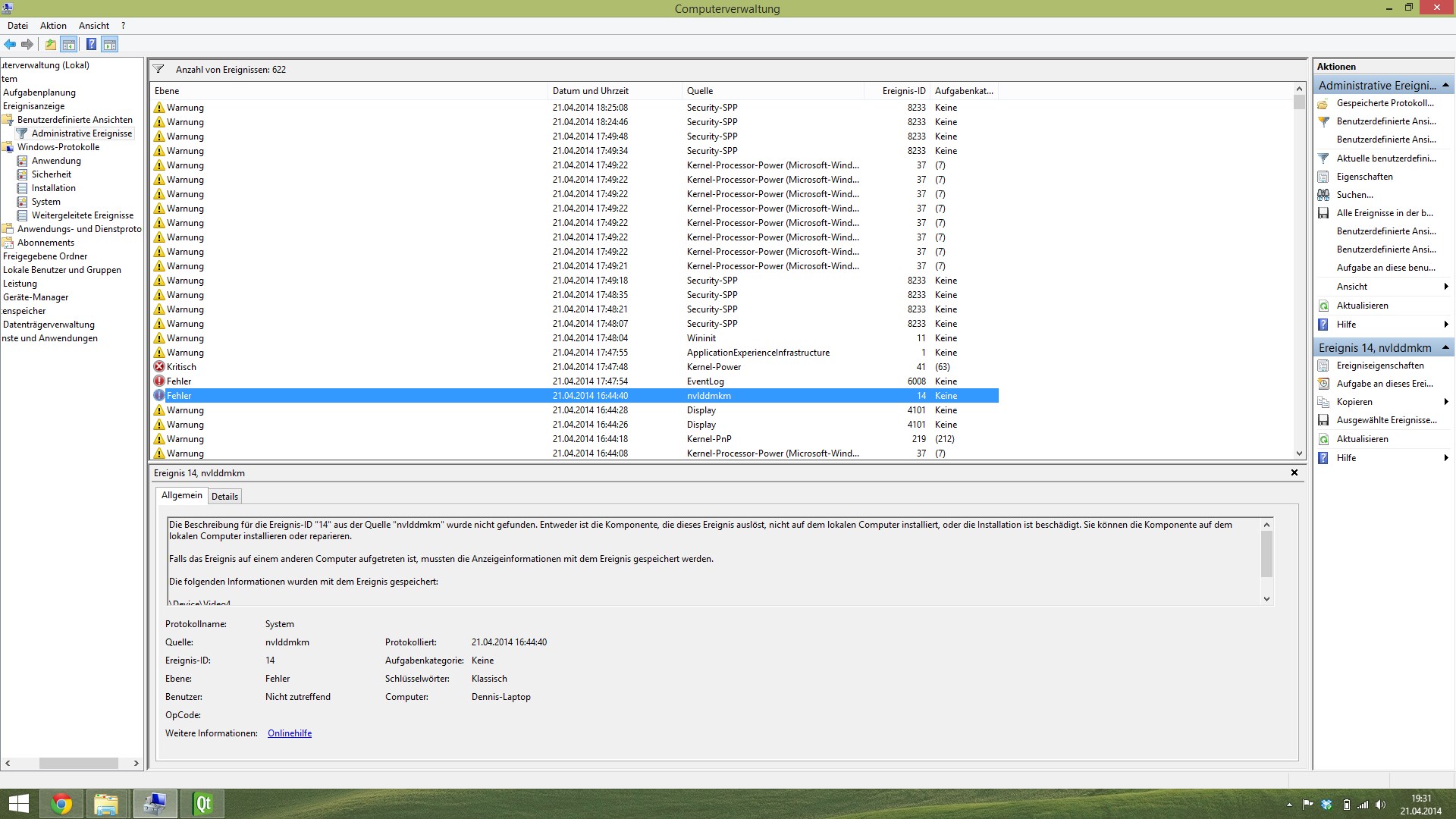
Task: Select the System log in tree
Action: 45,202
